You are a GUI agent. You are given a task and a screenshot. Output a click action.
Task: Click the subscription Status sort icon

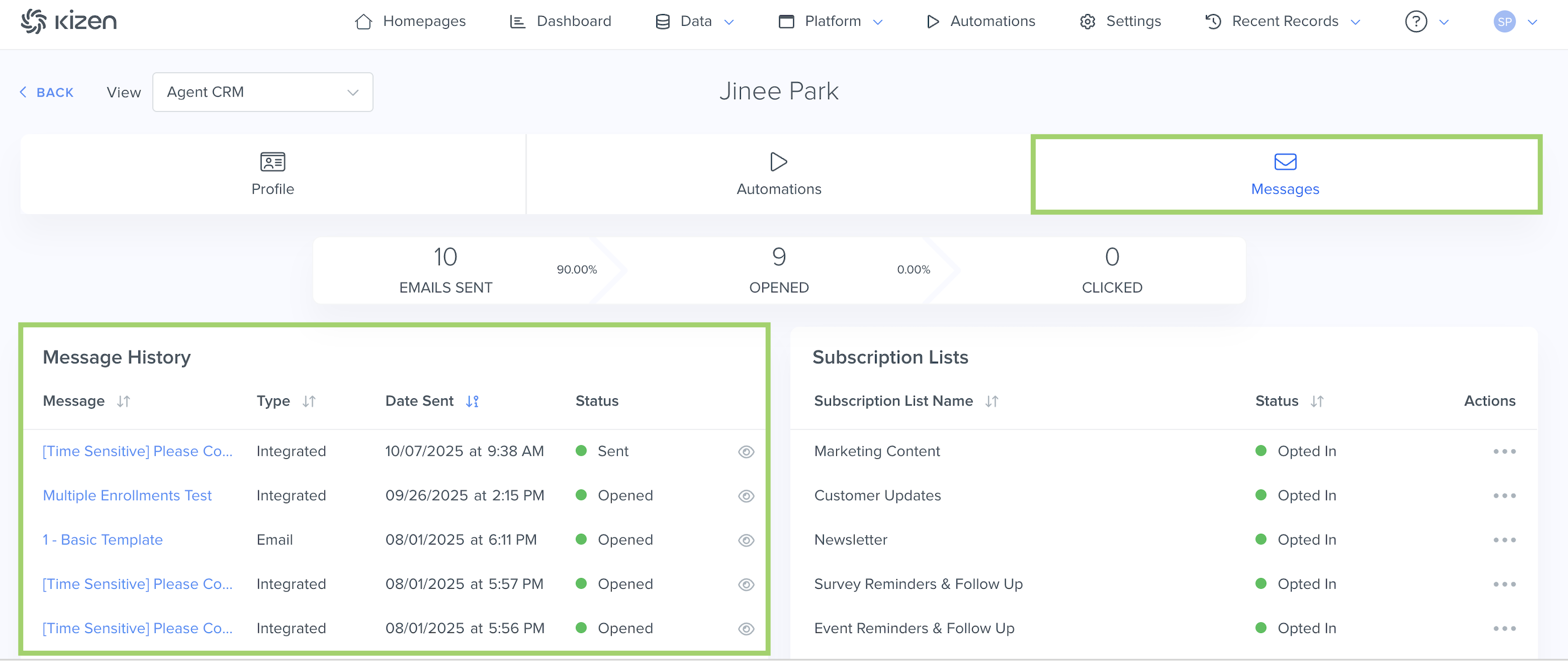click(x=1317, y=402)
